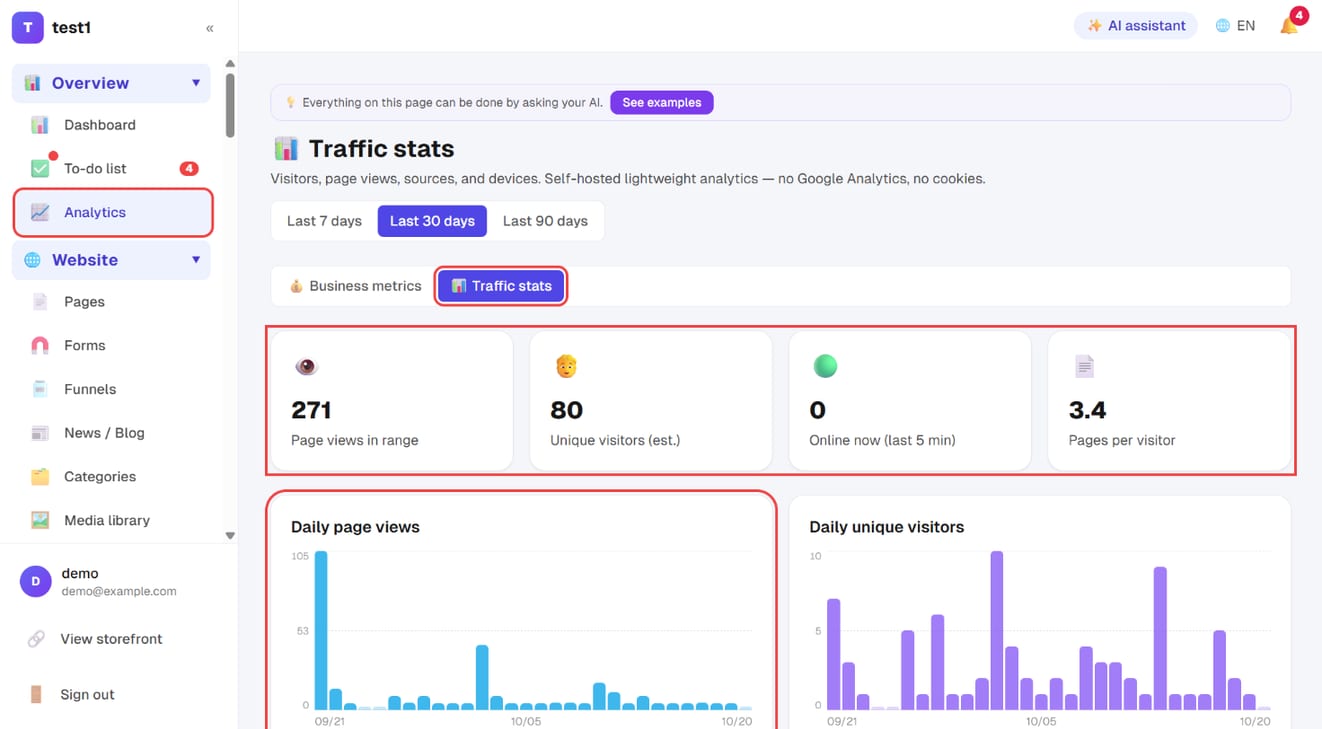
Task: Click the green Online now status icon
Action: [825, 367]
